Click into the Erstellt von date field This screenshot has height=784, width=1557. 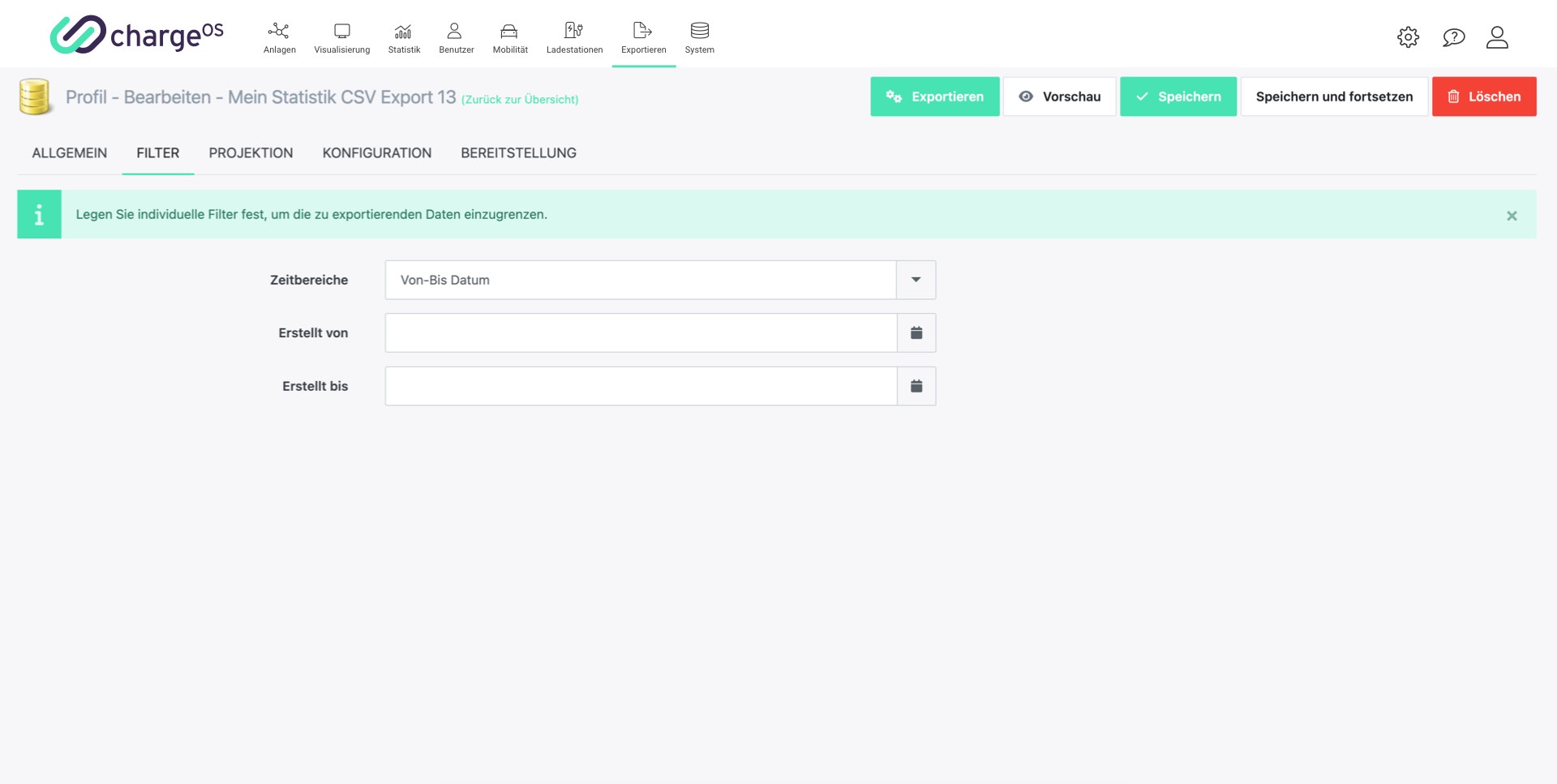point(641,333)
